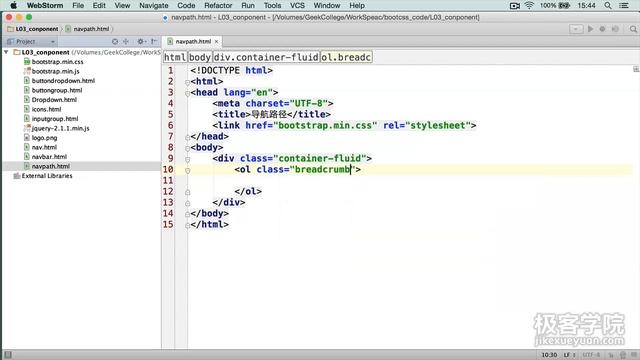Click the screen recording camera menu bar icon
640x360 pixels.
tap(515, 6)
